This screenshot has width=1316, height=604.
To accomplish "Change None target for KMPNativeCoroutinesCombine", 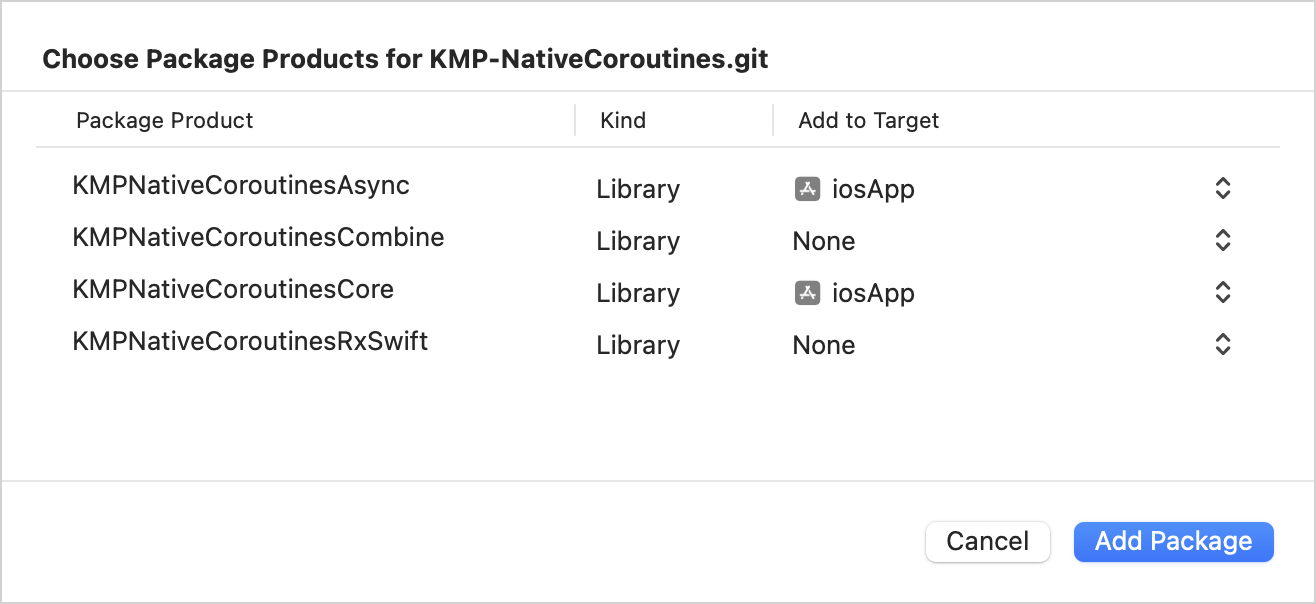I will coord(823,240).
